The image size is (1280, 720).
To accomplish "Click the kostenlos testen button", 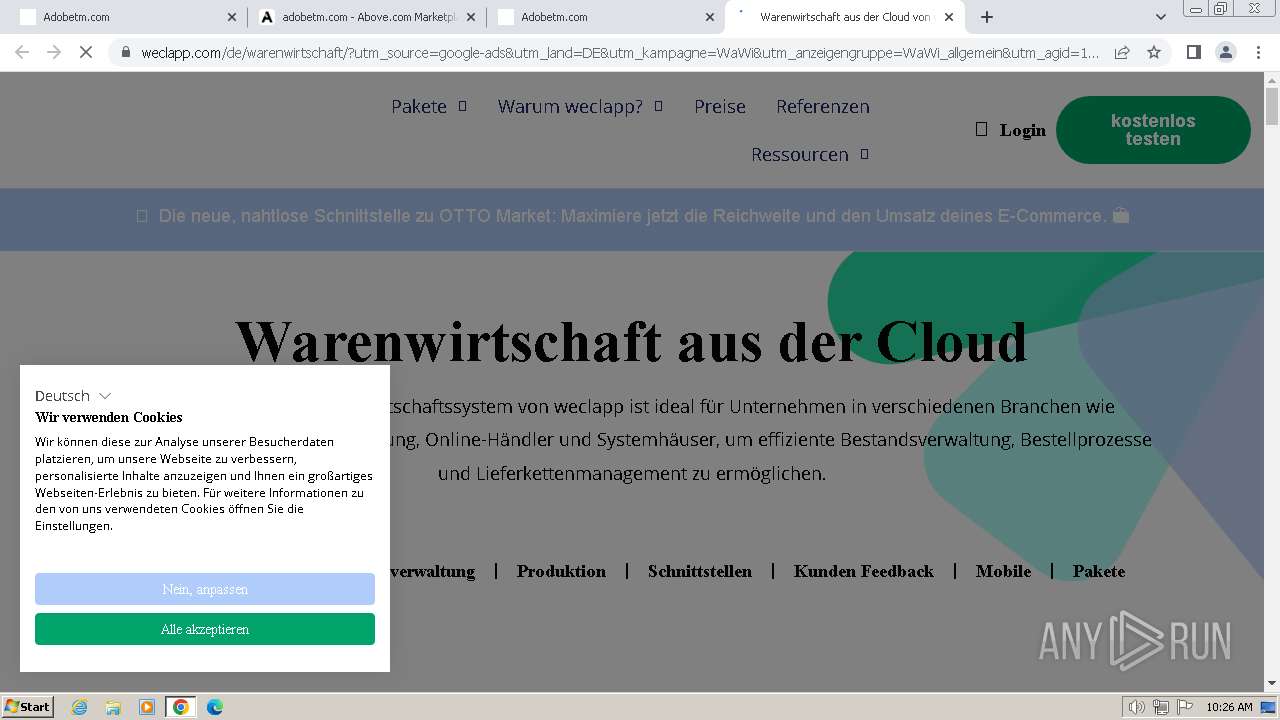I will point(1153,130).
